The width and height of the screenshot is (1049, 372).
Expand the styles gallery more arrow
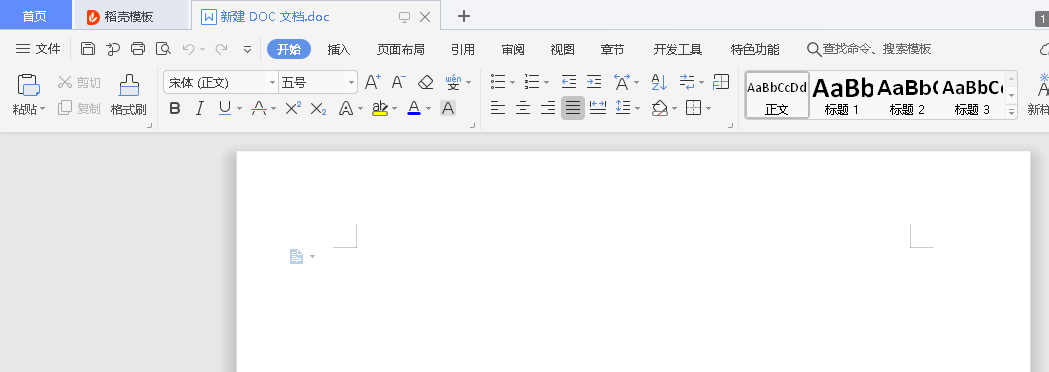(1012, 113)
